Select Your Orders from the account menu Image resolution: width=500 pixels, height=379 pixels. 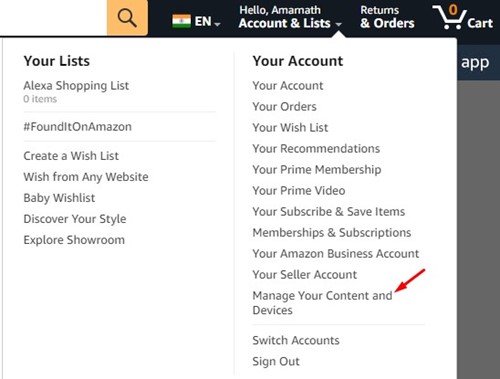(x=284, y=107)
